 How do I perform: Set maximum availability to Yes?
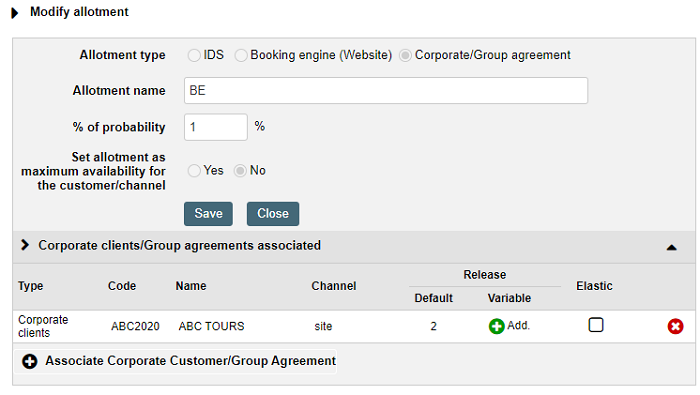(194, 170)
